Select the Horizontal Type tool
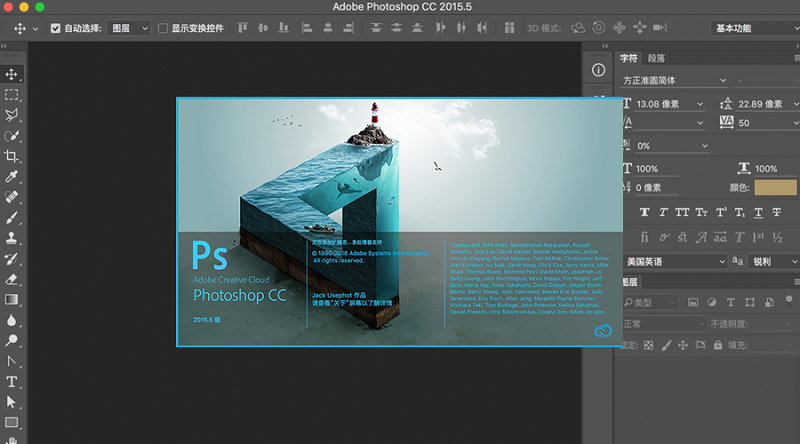This screenshot has width=800, height=444. coord(12,382)
